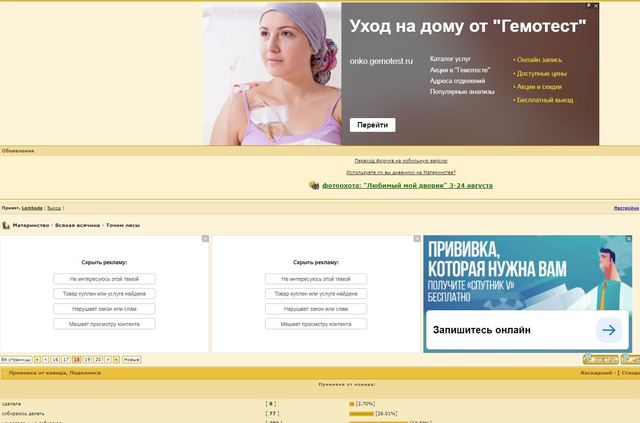Click the Новые pagination button
Image resolution: width=640 pixels, height=423 pixels.
tap(131, 360)
